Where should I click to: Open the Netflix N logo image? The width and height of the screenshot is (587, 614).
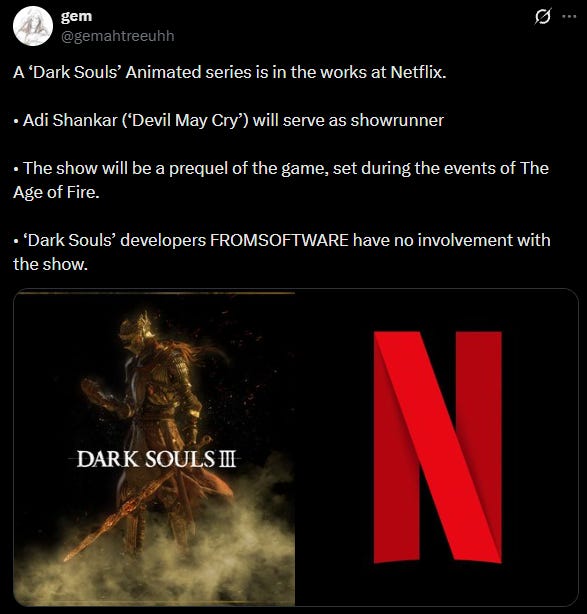pyautogui.click(x=437, y=447)
